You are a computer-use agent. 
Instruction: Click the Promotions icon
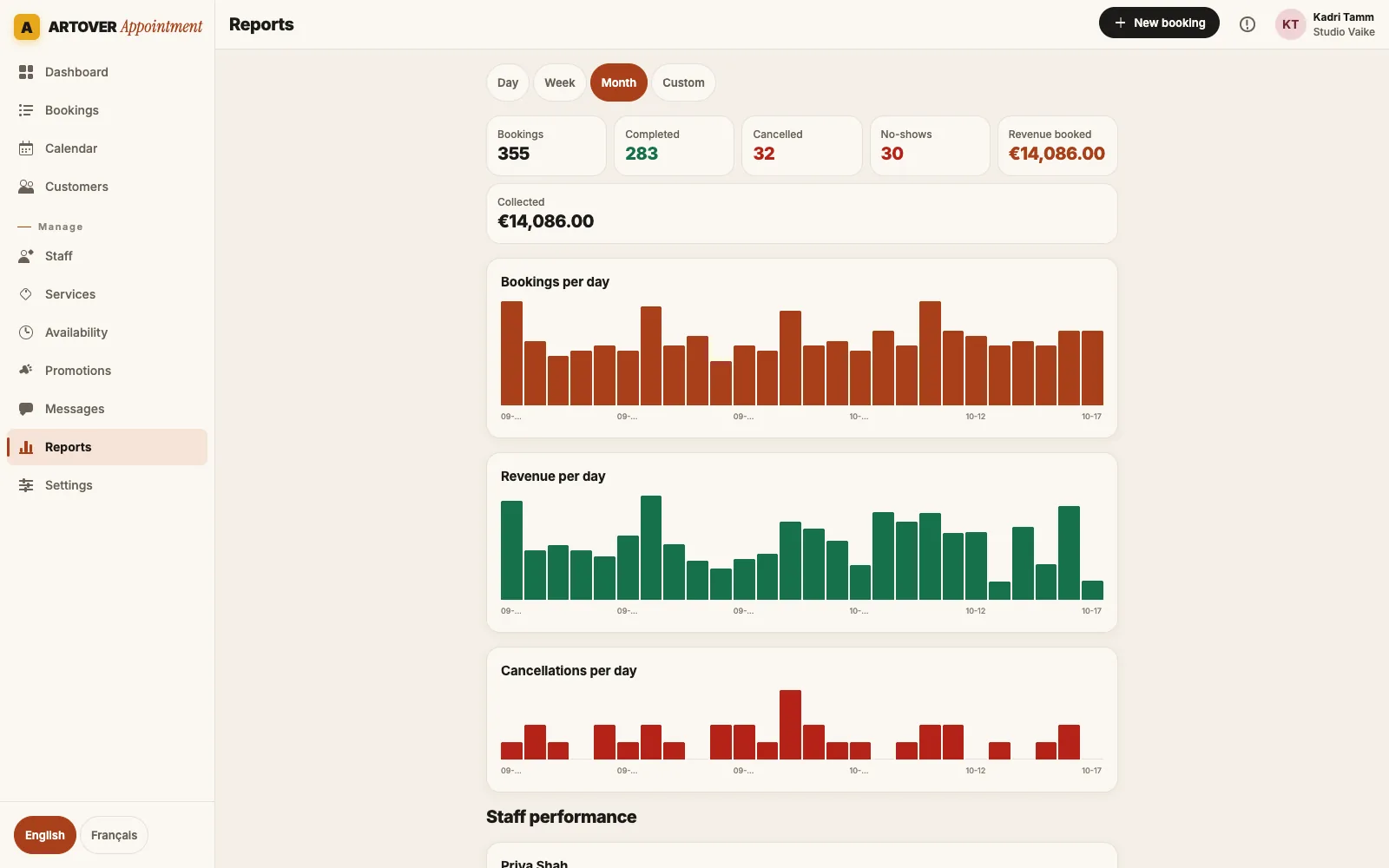click(x=26, y=371)
